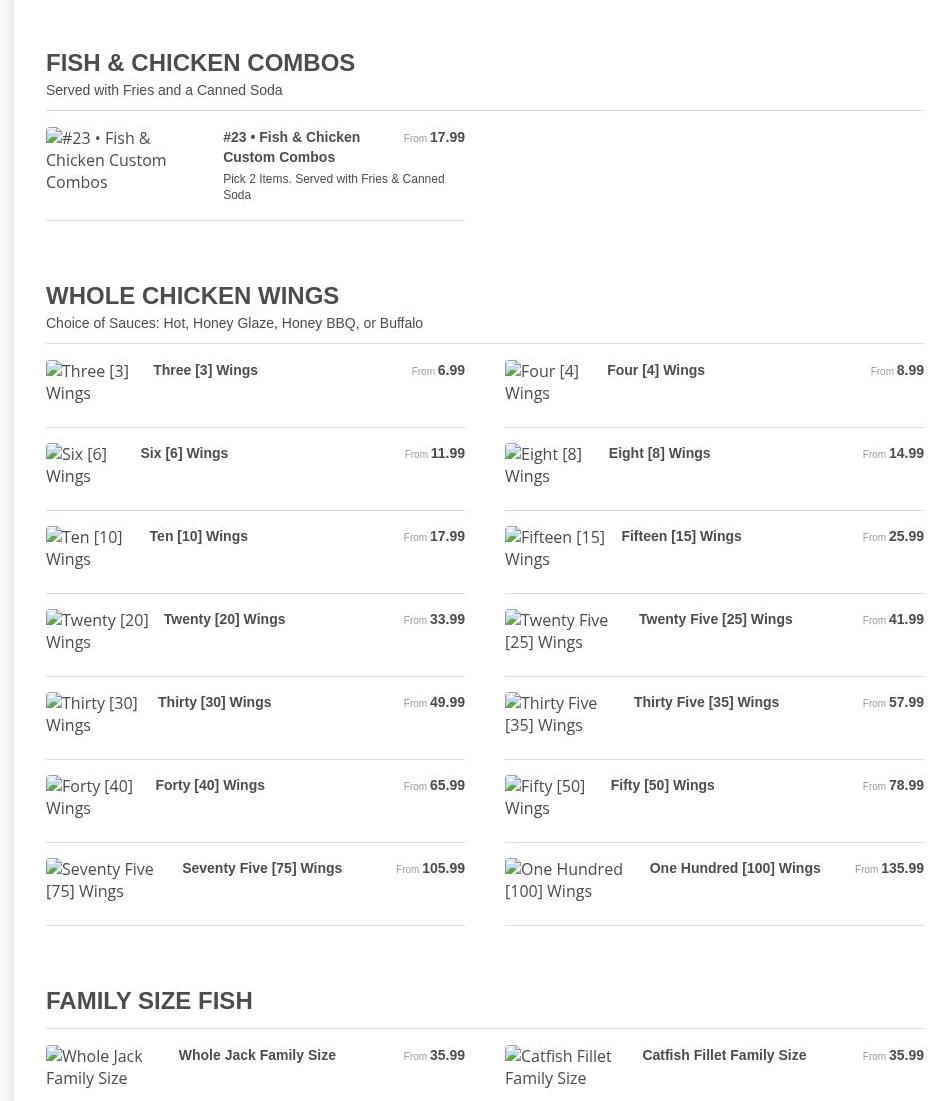The height and width of the screenshot is (1101, 950).
Task: Select the Seventy Five [75] Wings image
Action: pyautogui.click(x=100, y=880)
